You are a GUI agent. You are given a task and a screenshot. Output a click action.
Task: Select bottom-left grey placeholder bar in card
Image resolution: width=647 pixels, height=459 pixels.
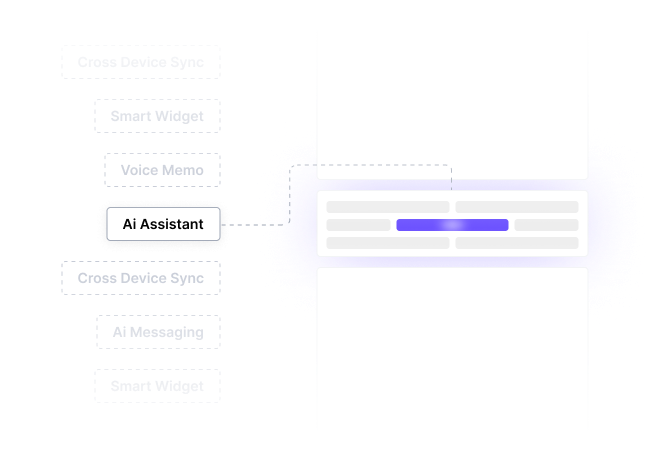click(x=388, y=243)
